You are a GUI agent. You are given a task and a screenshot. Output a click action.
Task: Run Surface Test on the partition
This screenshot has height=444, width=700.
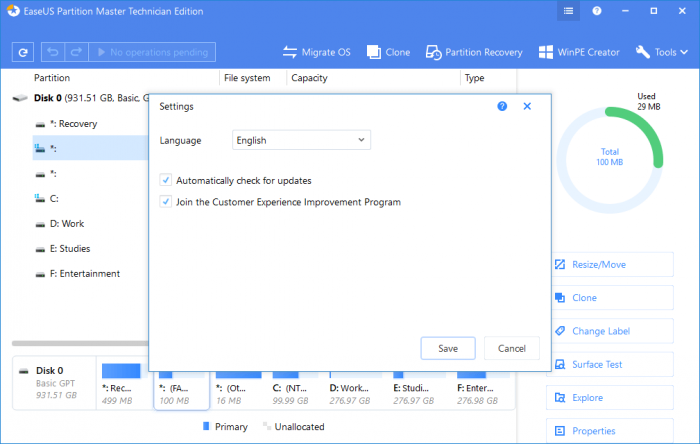610,364
